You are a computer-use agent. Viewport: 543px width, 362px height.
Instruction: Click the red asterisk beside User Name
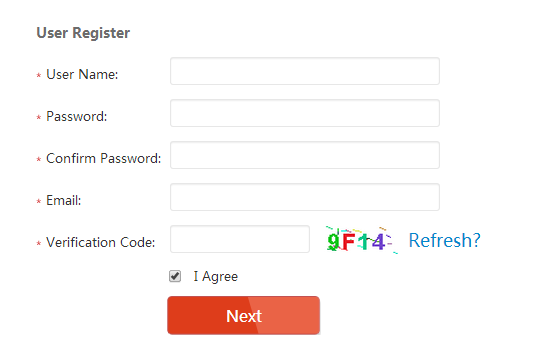[39, 75]
